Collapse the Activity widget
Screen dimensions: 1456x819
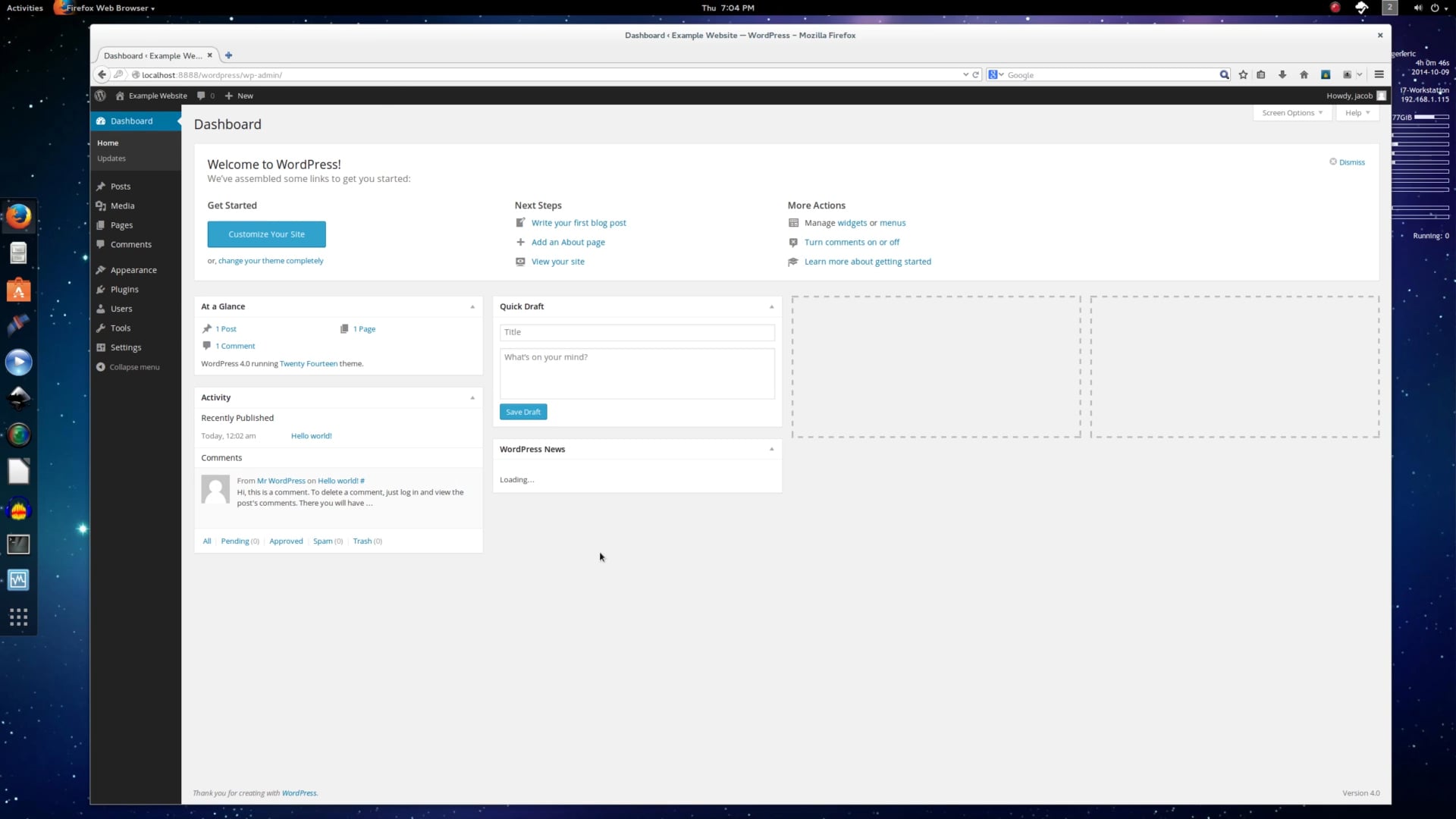click(472, 398)
